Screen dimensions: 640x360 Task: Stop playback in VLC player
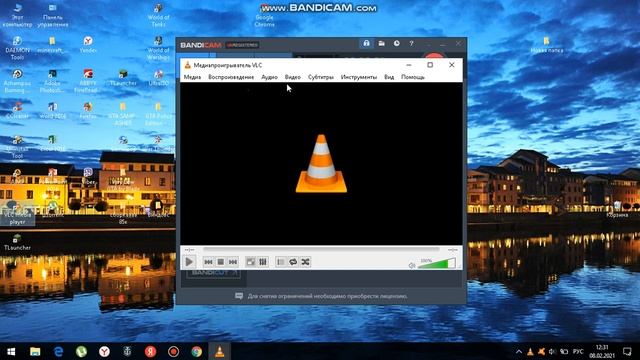tap(220, 262)
